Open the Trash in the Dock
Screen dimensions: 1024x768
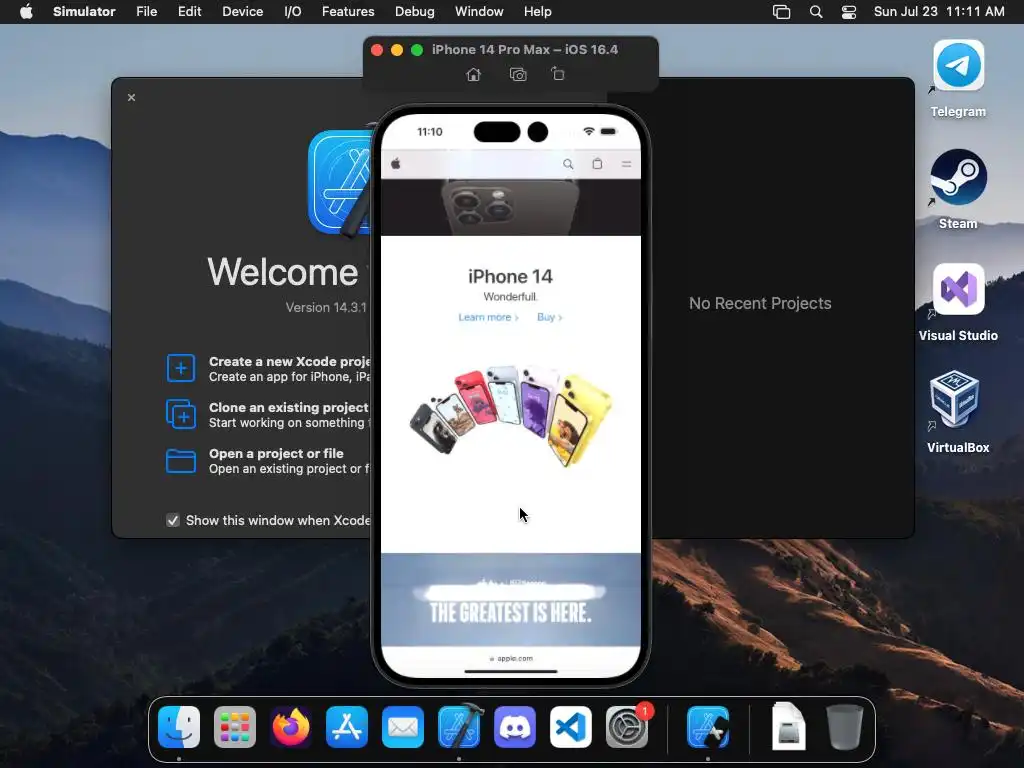point(845,727)
